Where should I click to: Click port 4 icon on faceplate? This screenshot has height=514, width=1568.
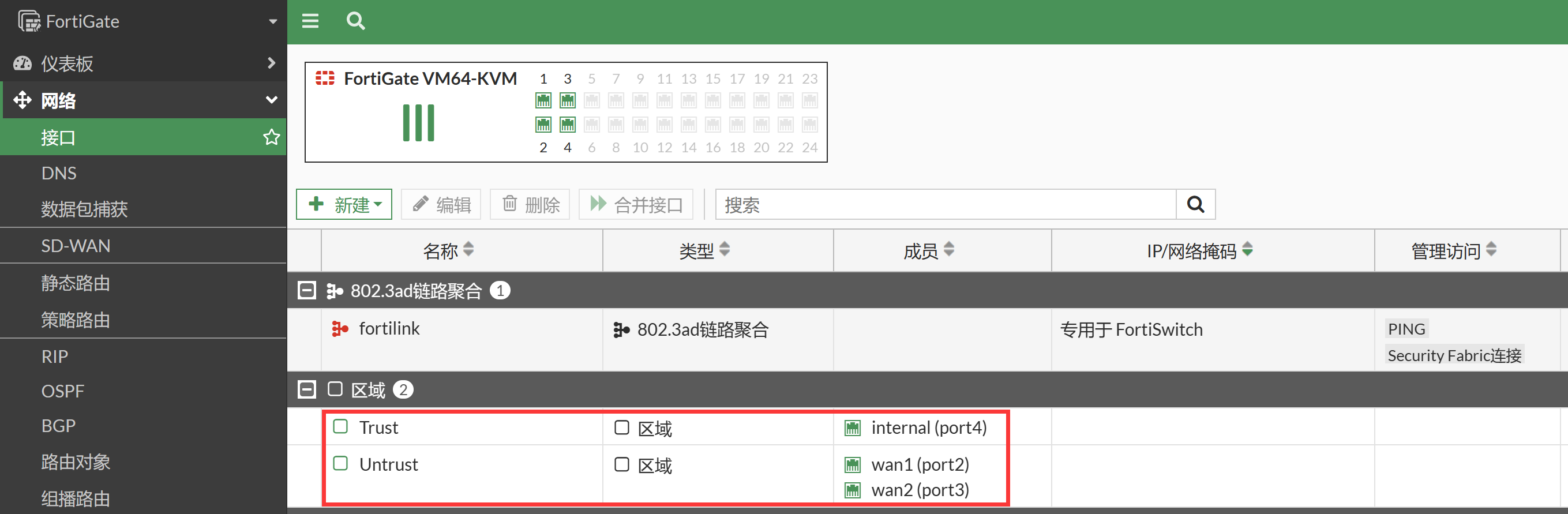[567, 125]
